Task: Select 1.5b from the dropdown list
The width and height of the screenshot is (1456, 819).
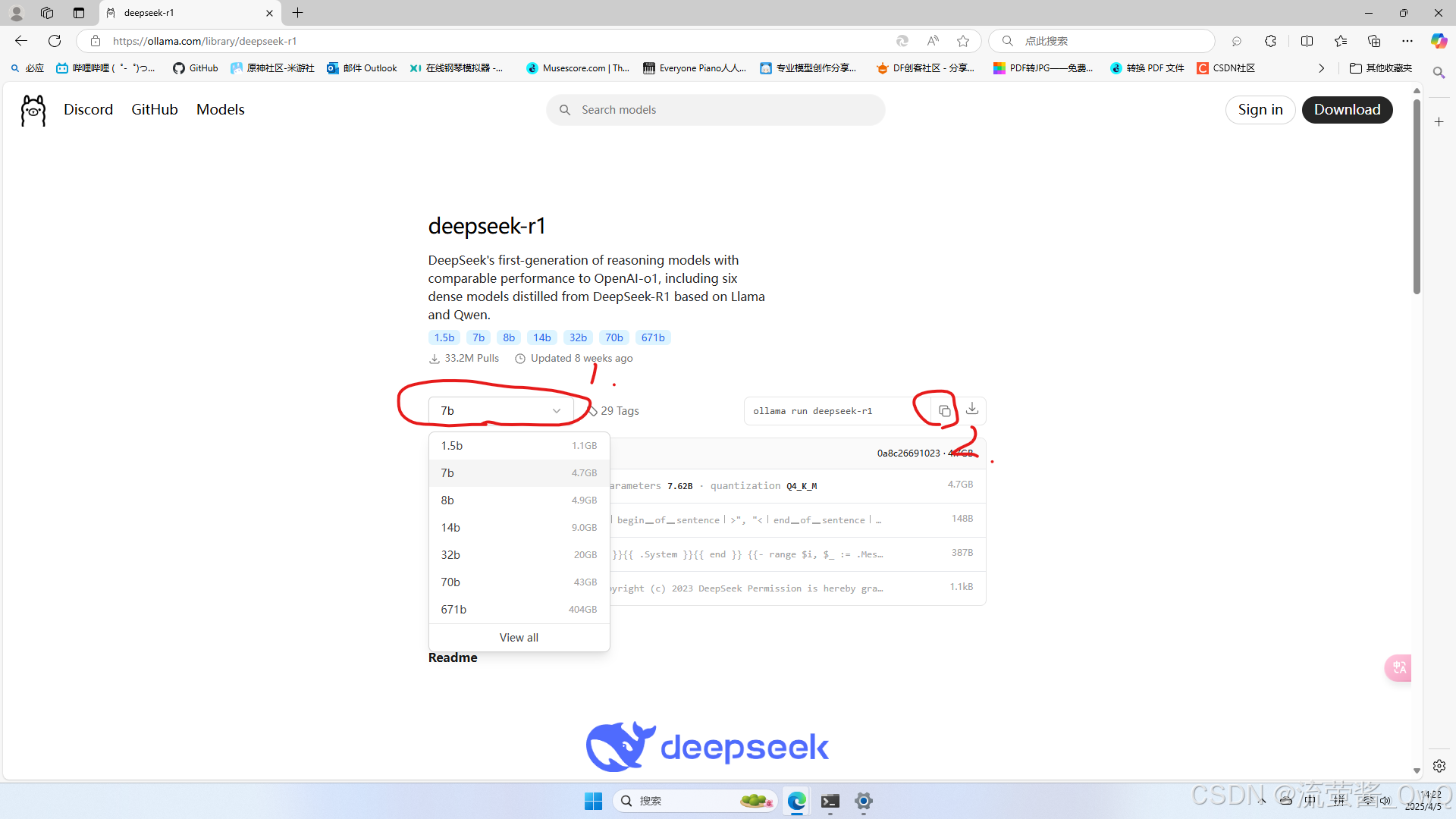Action: (x=519, y=446)
